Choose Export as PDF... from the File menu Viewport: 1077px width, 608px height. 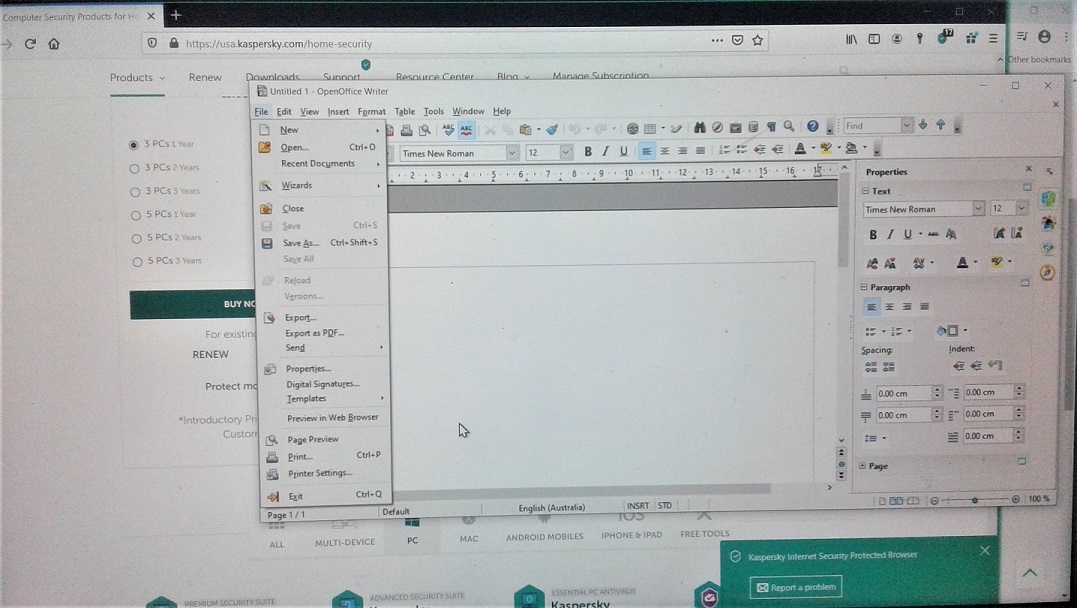322,333
